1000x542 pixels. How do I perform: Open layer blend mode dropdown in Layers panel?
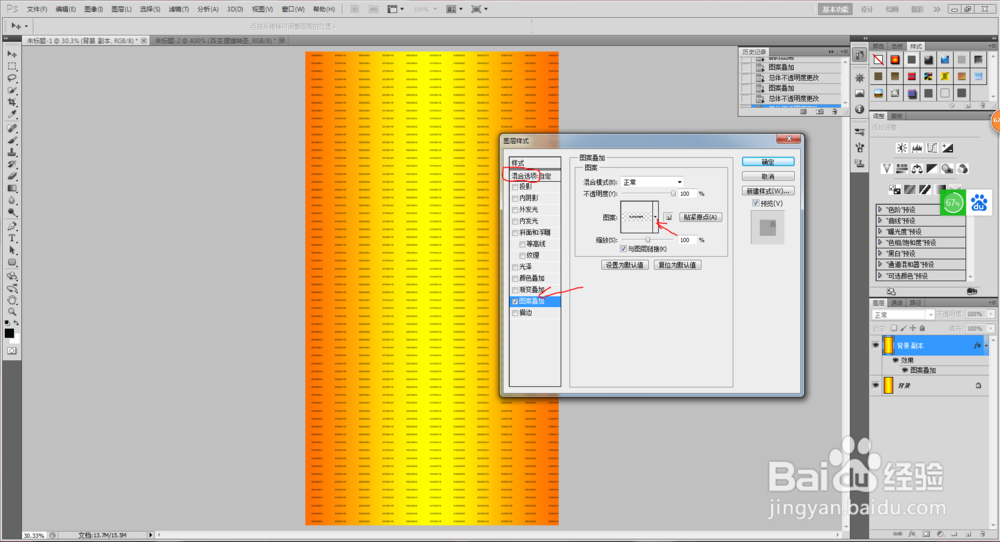pyautogui.click(x=903, y=315)
